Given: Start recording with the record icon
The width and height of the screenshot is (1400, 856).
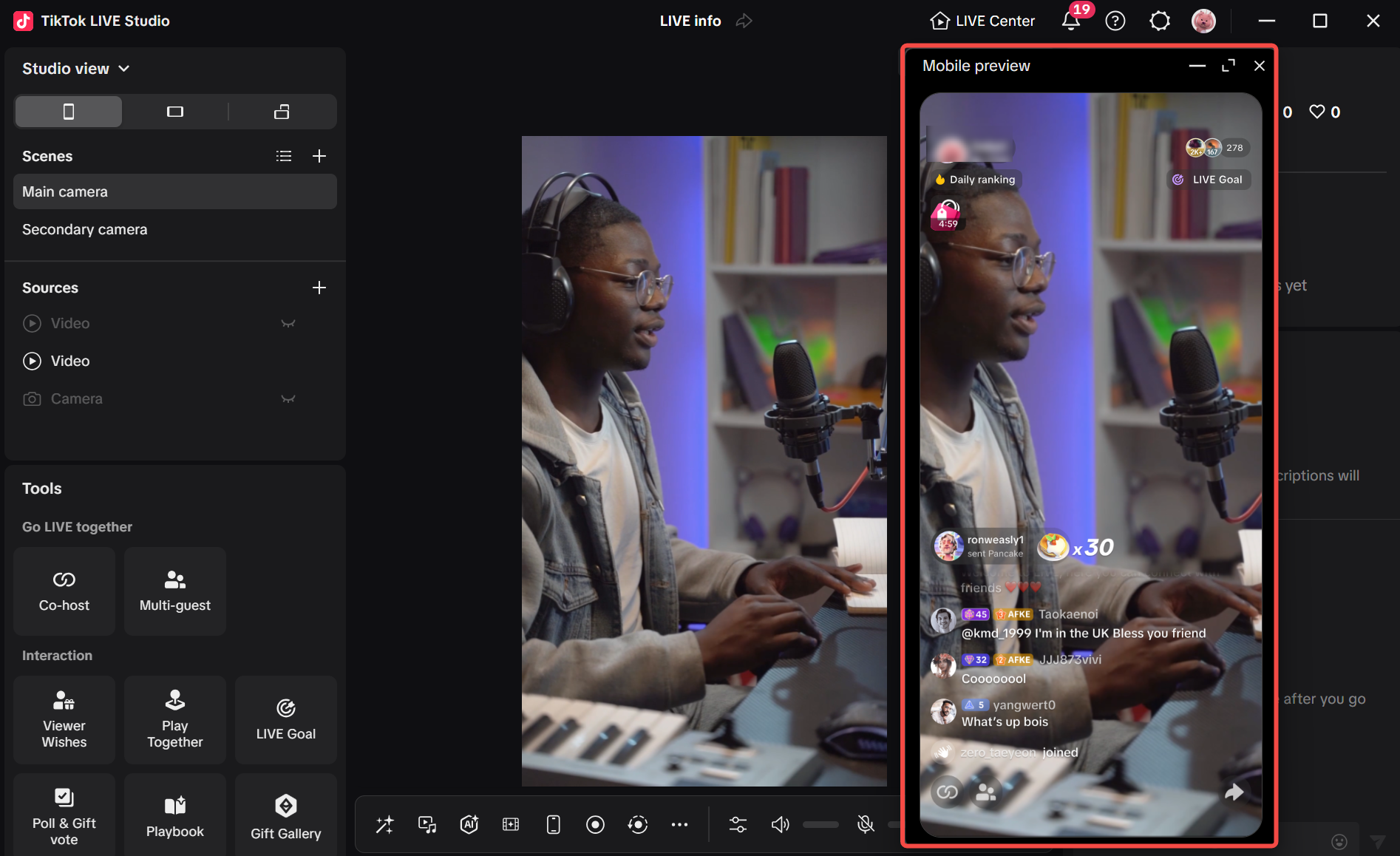Looking at the screenshot, I should 595,825.
